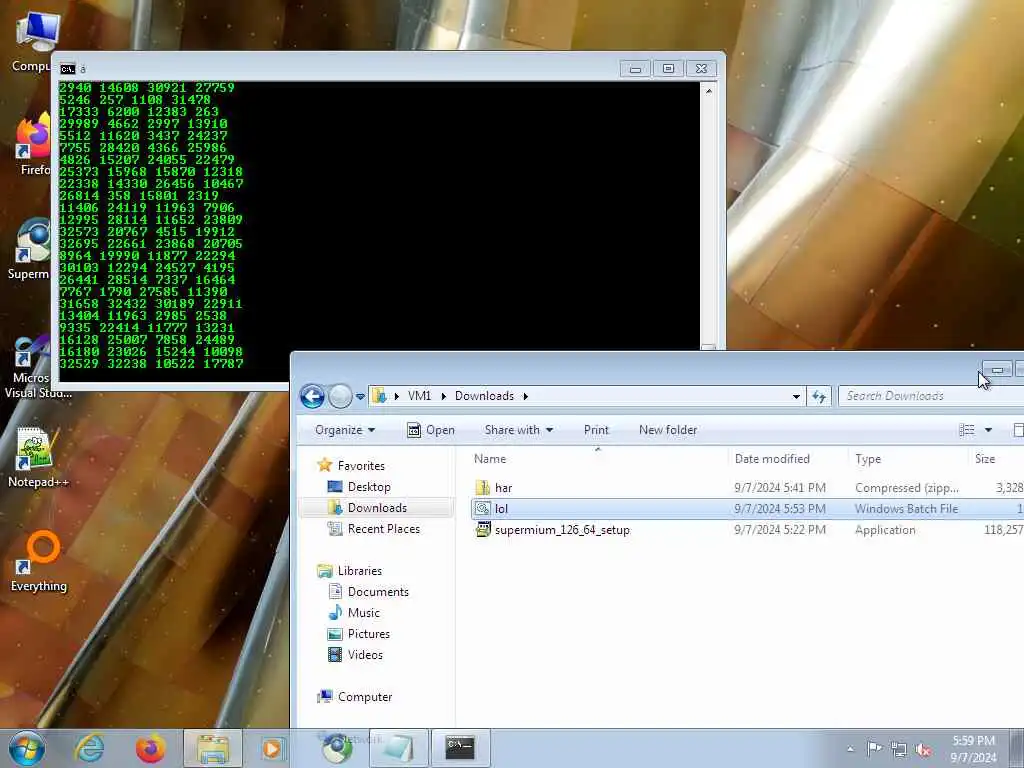Click date cell 9/7/2024 5:22 PM
This screenshot has width=1024, height=768.
point(780,530)
